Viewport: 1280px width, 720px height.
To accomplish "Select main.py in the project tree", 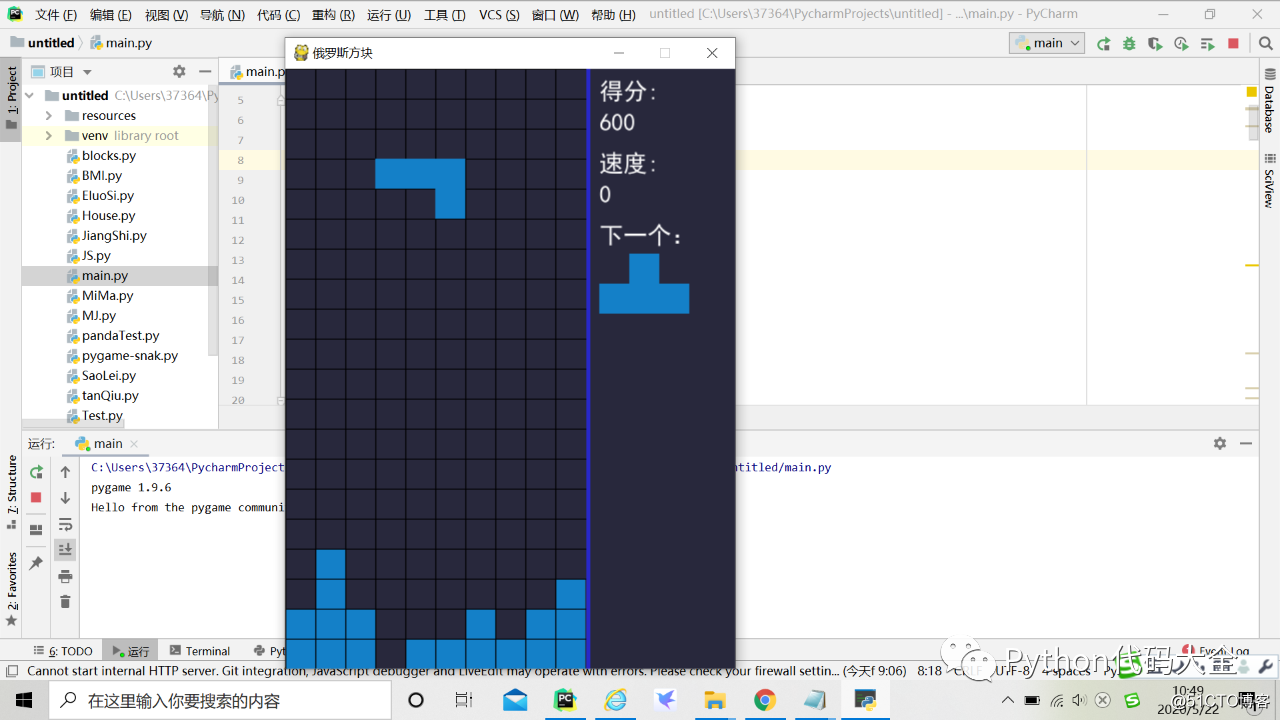I will pyautogui.click(x=104, y=276).
